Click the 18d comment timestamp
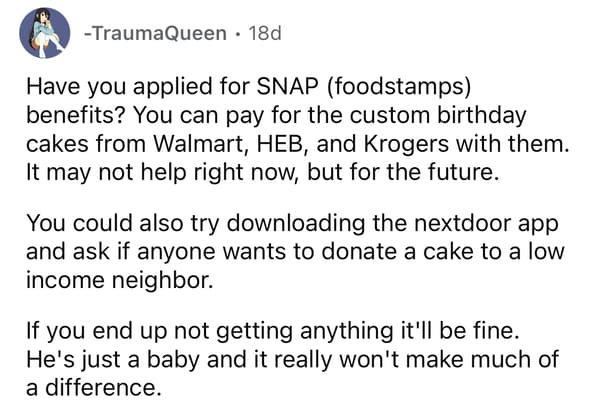The width and height of the screenshot is (599, 403). click(265, 33)
